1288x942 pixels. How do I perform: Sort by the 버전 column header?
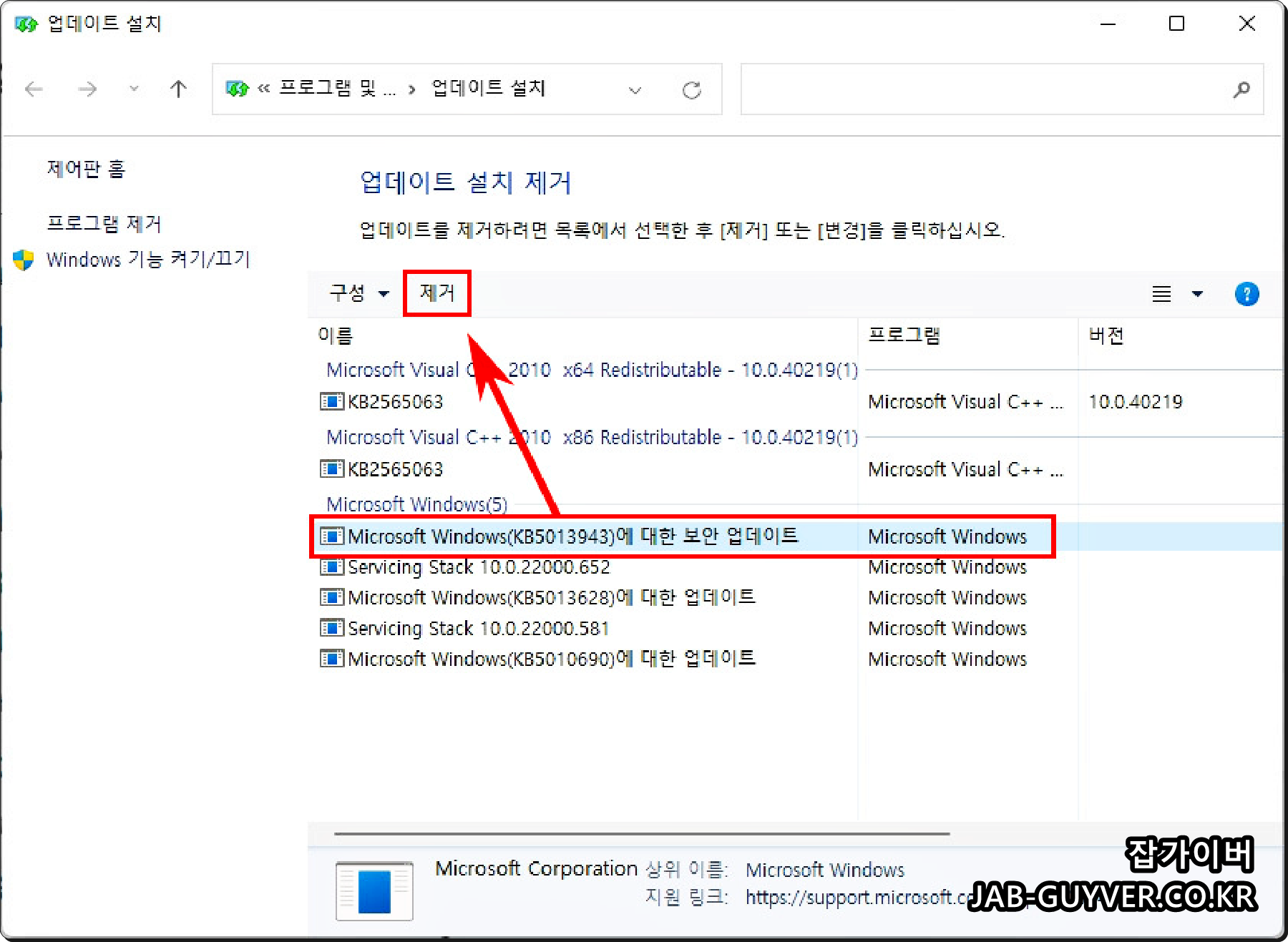coord(1106,335)
